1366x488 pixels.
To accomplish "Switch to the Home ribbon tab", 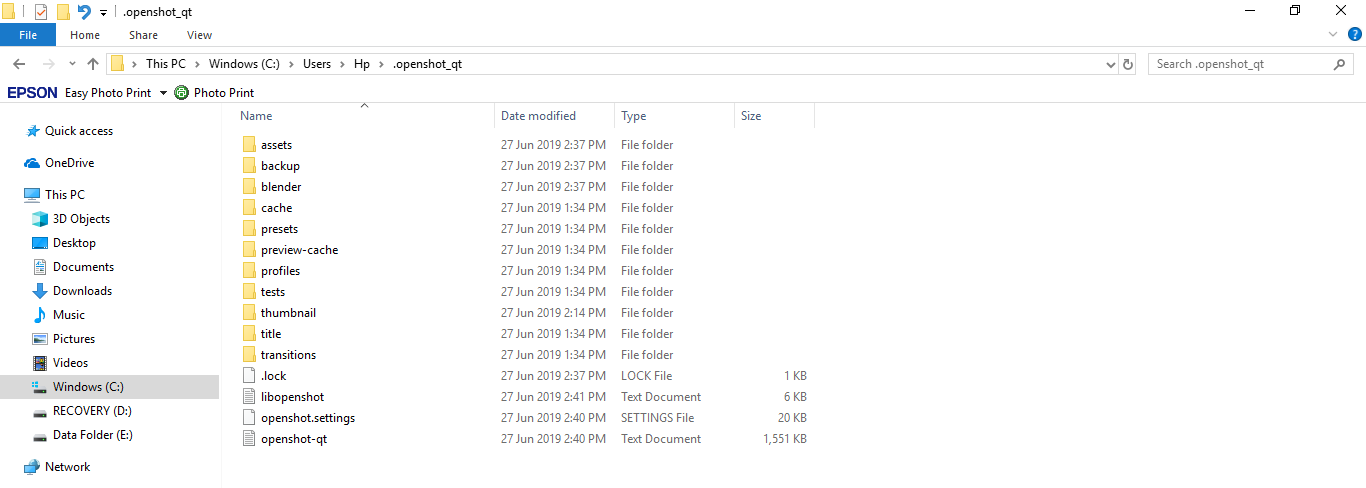I will click(85, 35).
